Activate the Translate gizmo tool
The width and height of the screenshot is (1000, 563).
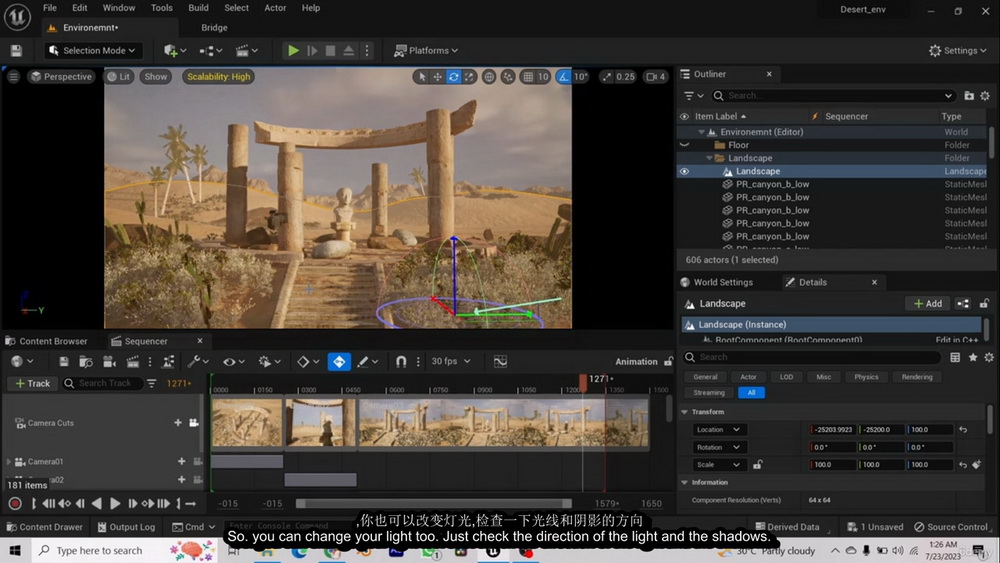point(438,77)
